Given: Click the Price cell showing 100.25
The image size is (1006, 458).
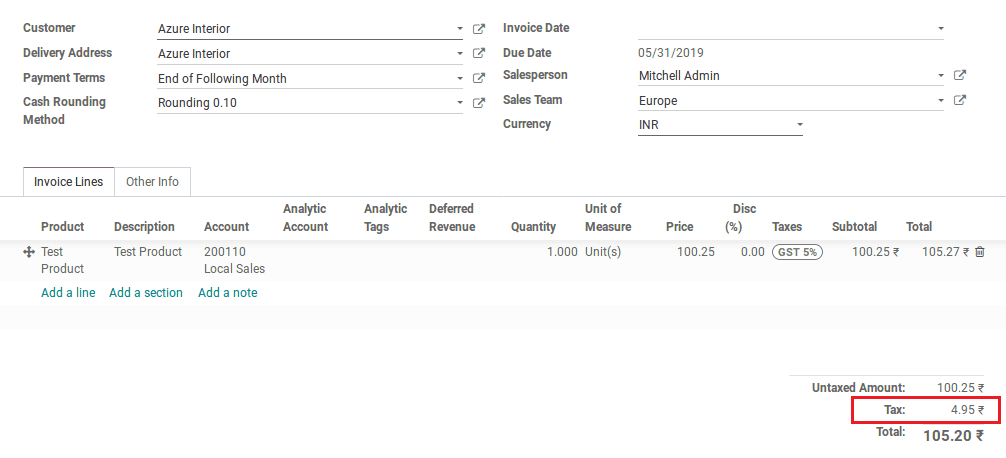Looking at the screenshot, I should tap(695, 252).
